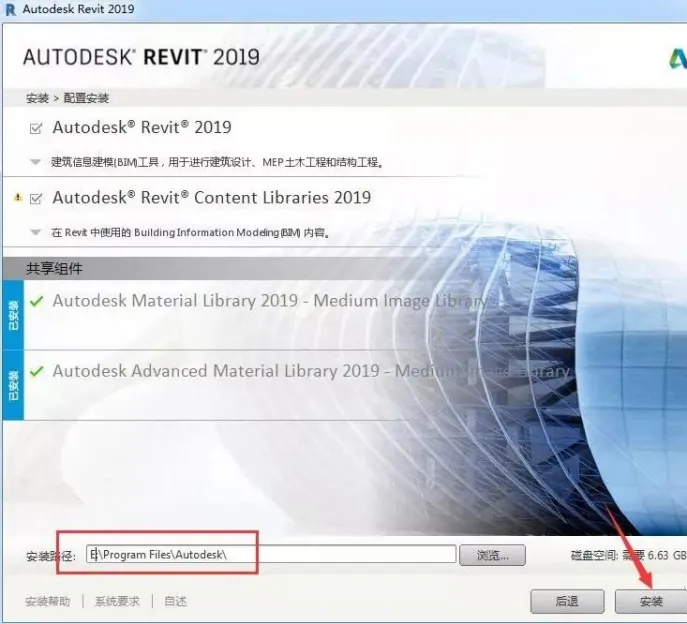Uncheck the Autodesk Revit 2019 checkbox
This screenshot has height=624, width=687.
pyautogui.click(x=36, y=128)
